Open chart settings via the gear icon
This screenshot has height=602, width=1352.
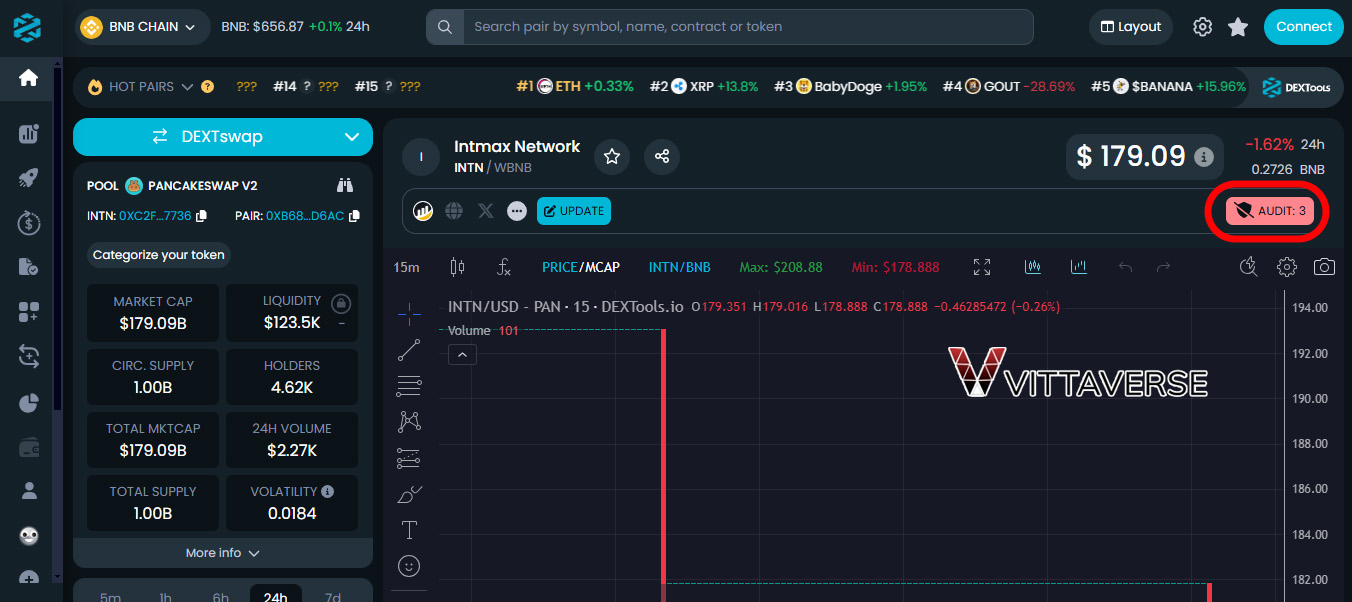pos(1287,267)
